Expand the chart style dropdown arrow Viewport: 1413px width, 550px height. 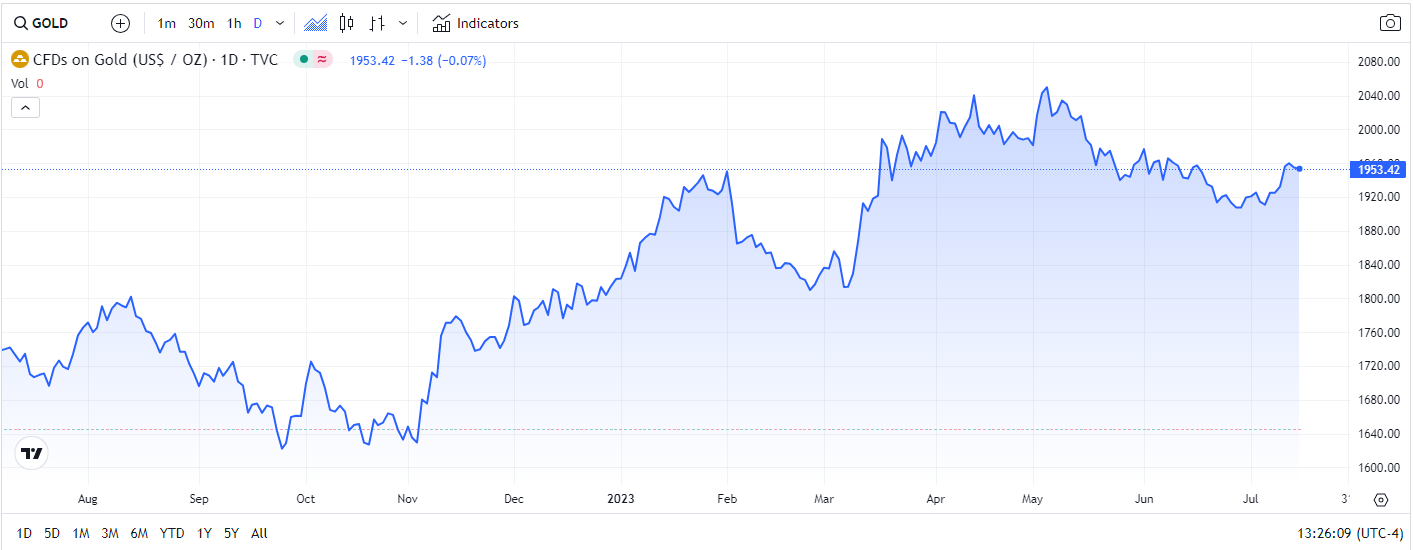402,23
